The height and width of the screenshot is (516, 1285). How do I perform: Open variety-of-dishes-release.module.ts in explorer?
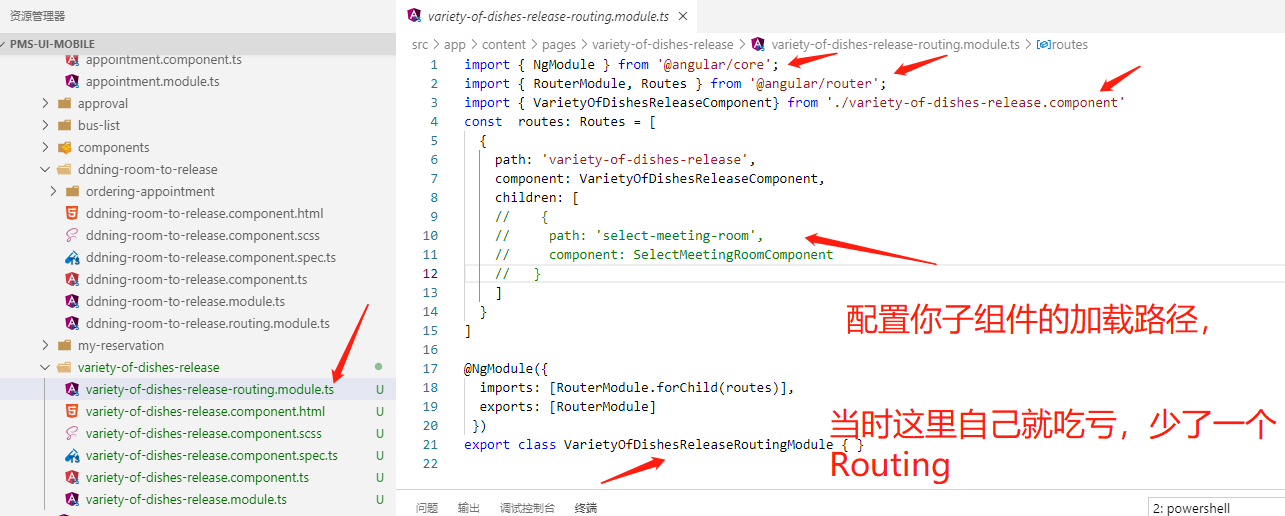click(x=186, y=499)
